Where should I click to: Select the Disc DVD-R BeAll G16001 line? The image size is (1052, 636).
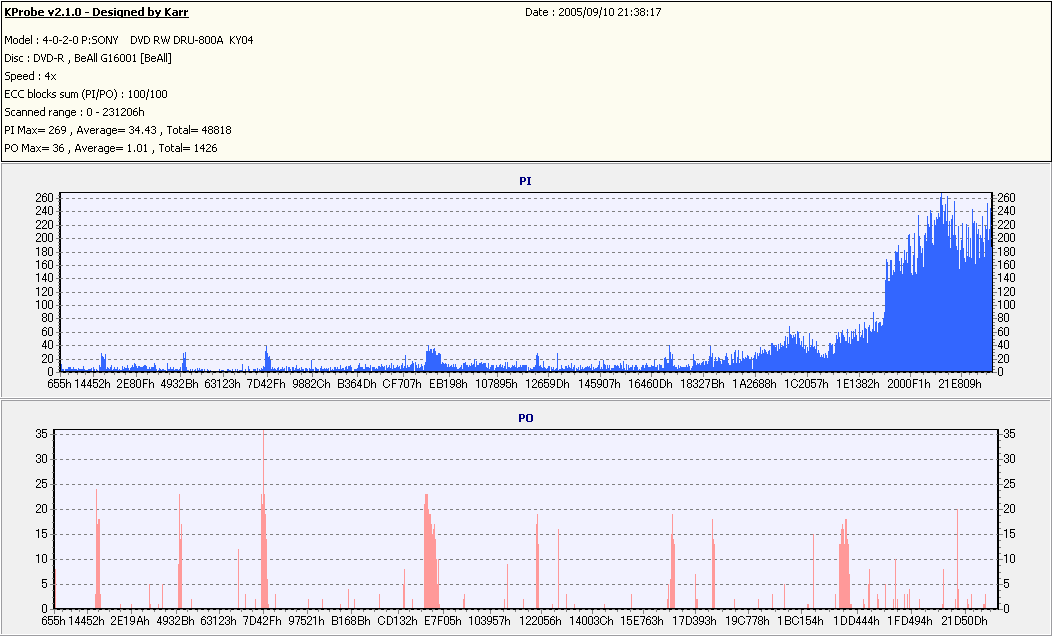[88, 58]
